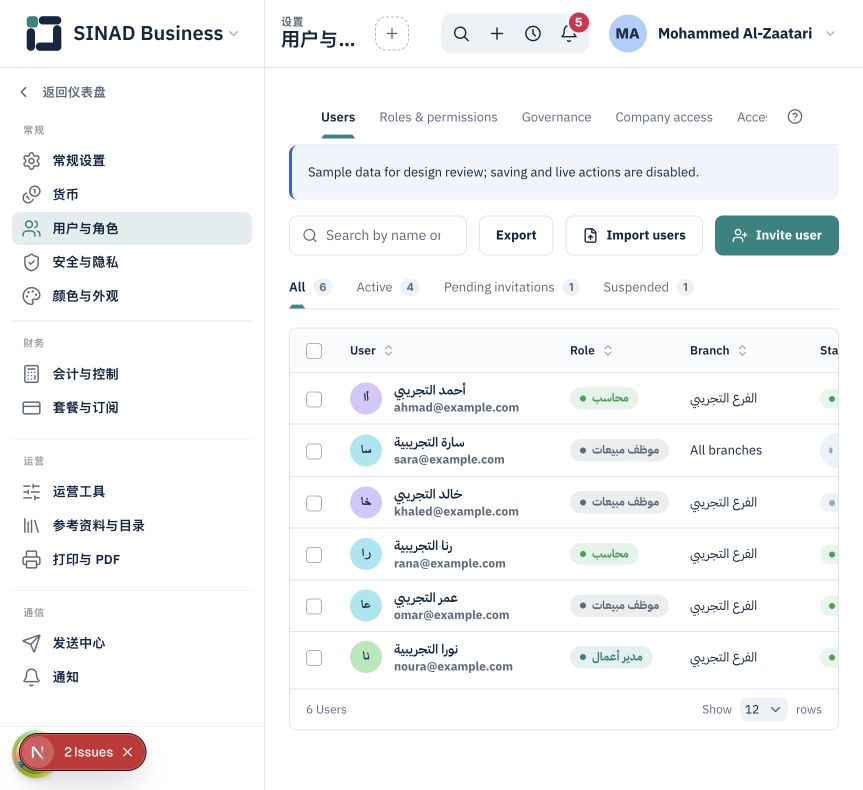
Task: Sort by the User column arrows
Action: point(388,351)
